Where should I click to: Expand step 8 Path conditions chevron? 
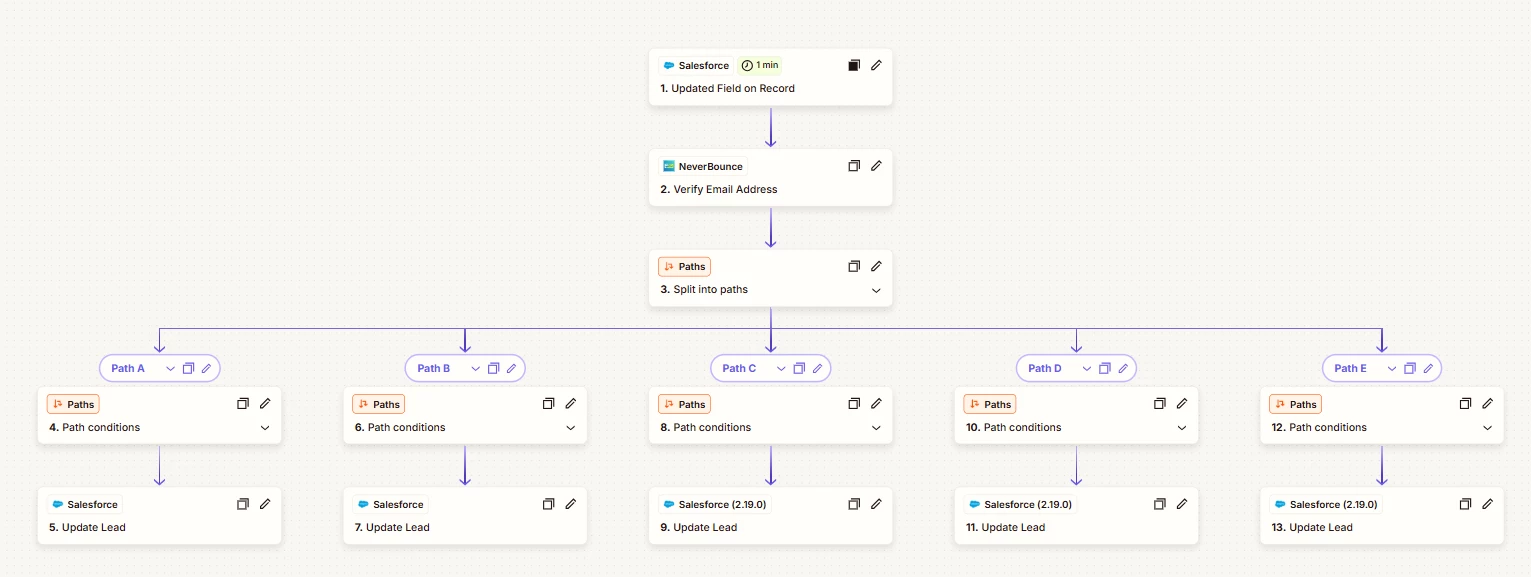pyautogui.click(x=876, y=428)
